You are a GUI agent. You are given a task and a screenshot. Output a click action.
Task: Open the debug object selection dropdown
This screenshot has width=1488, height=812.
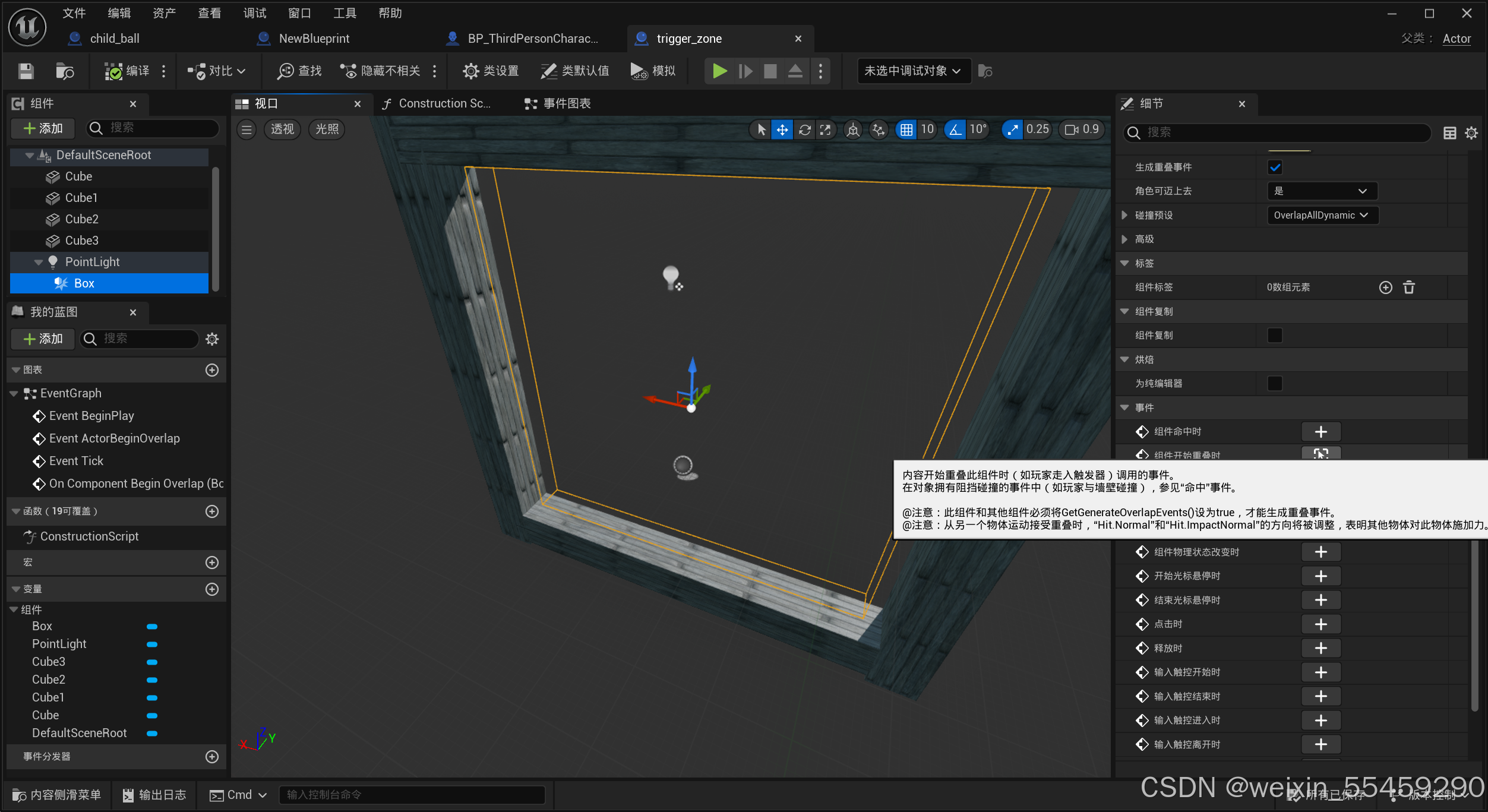[913, 71]
